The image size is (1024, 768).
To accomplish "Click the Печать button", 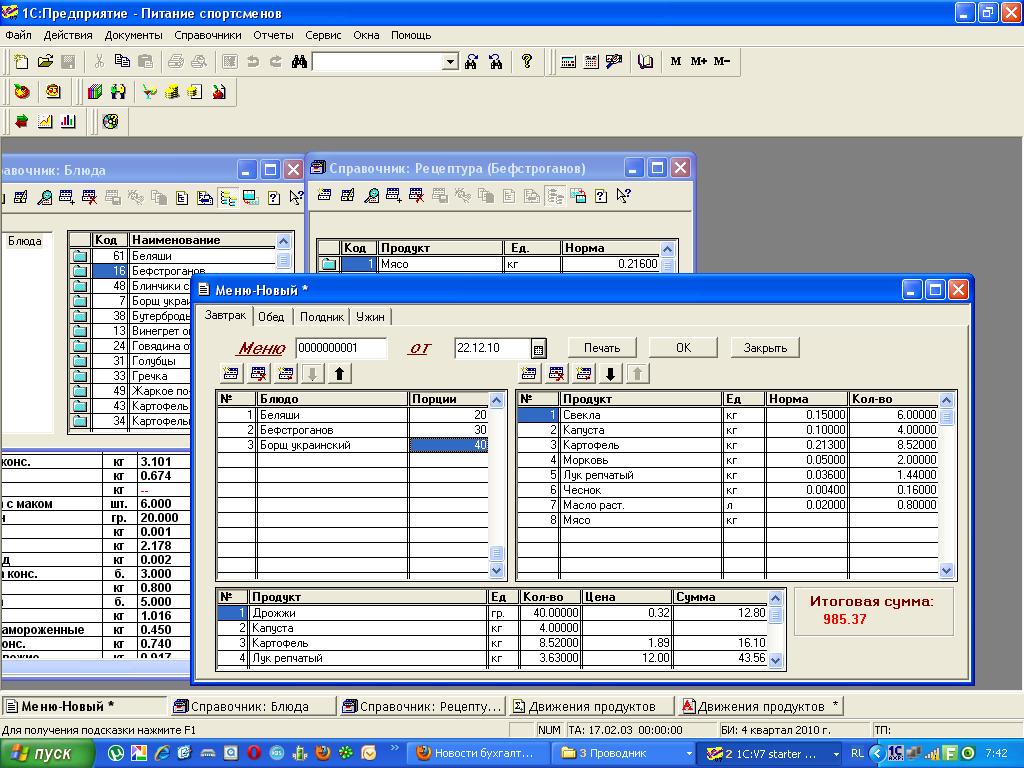I will point(602,348).
